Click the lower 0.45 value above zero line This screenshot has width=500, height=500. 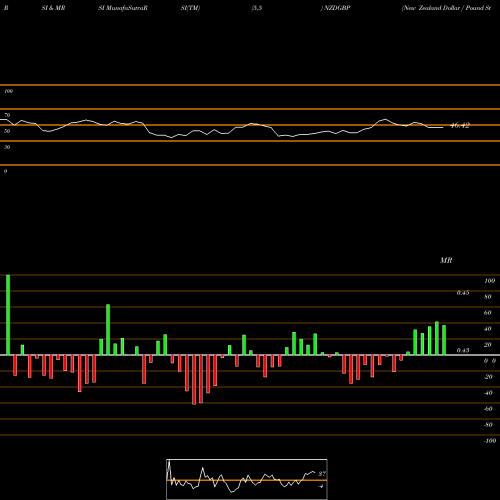(x=463, y=350)
